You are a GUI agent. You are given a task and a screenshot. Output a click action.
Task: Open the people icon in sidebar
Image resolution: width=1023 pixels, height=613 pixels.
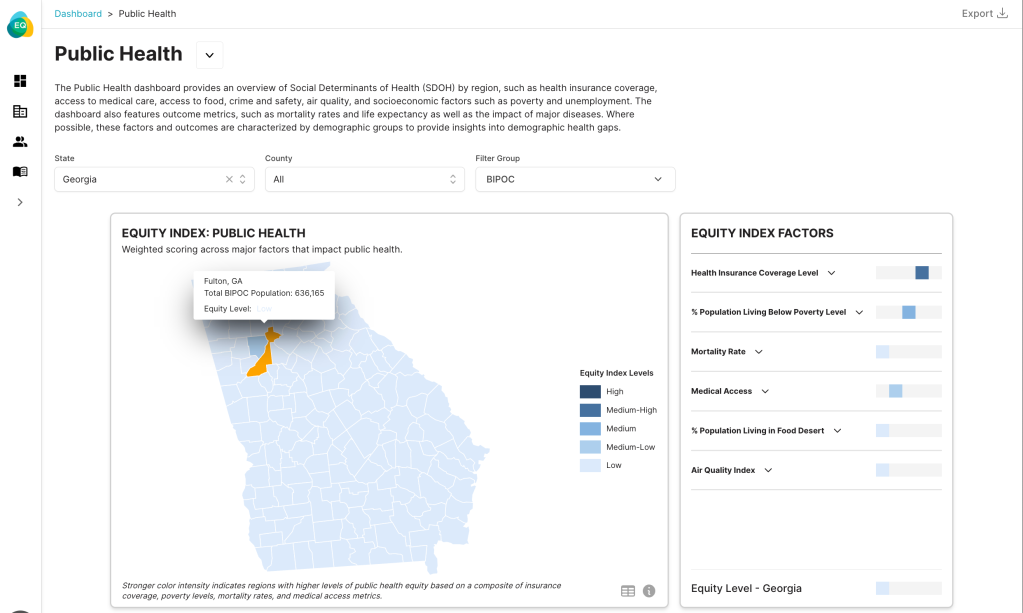click(x=20, y=142)
